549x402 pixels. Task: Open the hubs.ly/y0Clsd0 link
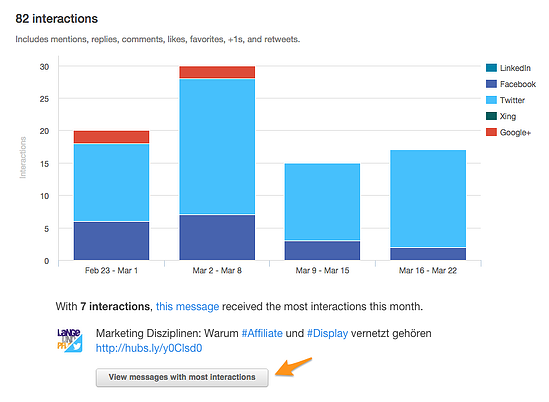point(149,348)
